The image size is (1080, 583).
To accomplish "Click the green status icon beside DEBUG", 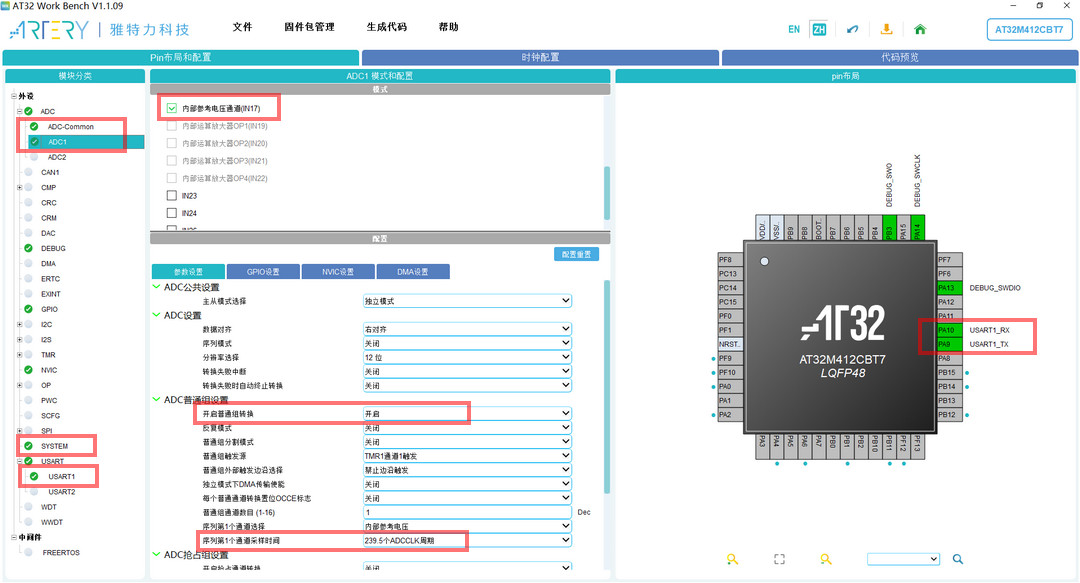I will pos(28,248).
